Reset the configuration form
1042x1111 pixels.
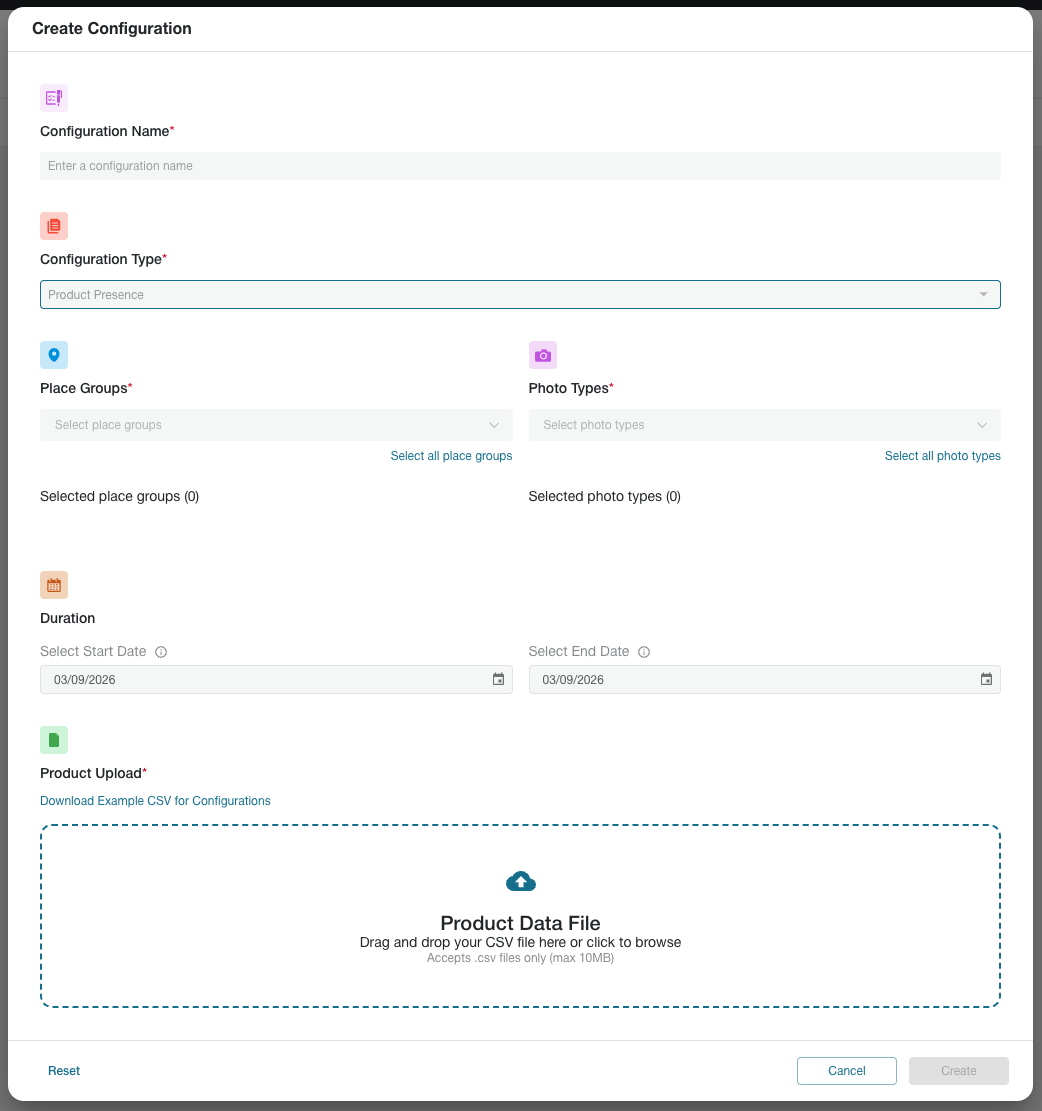click(64, 1071)
